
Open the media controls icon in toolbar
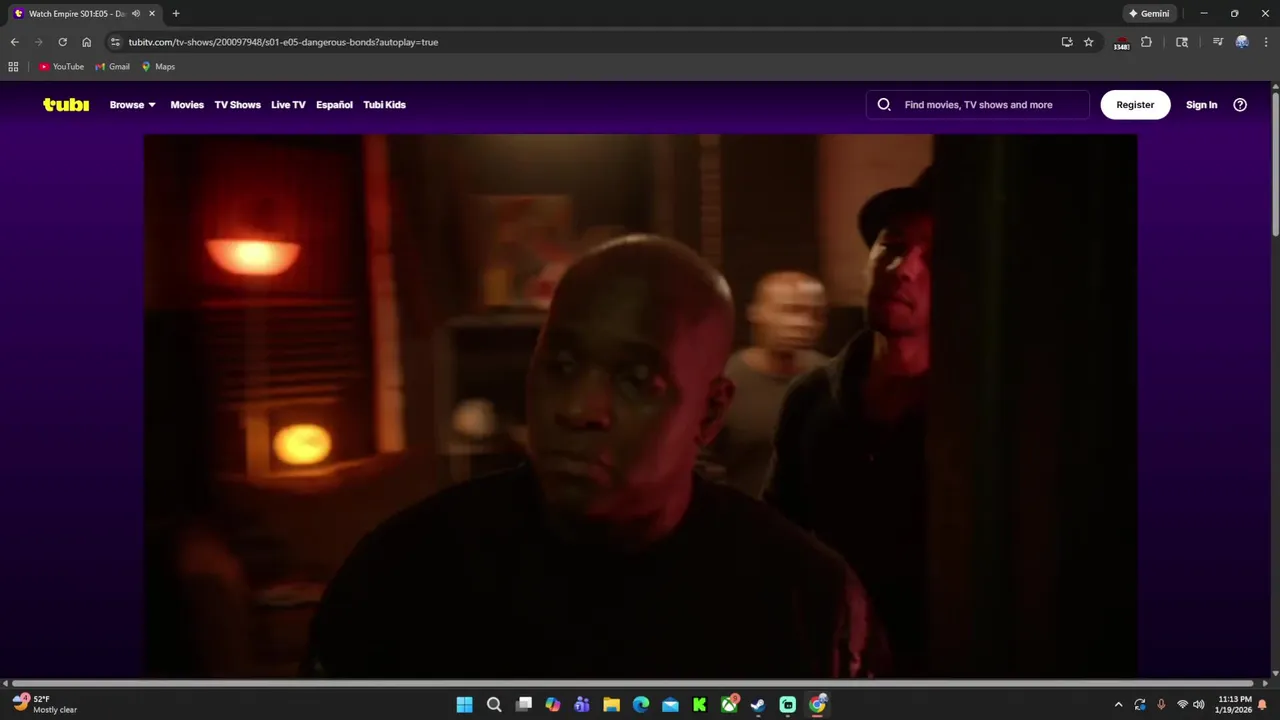click(x=1218, y=42)
